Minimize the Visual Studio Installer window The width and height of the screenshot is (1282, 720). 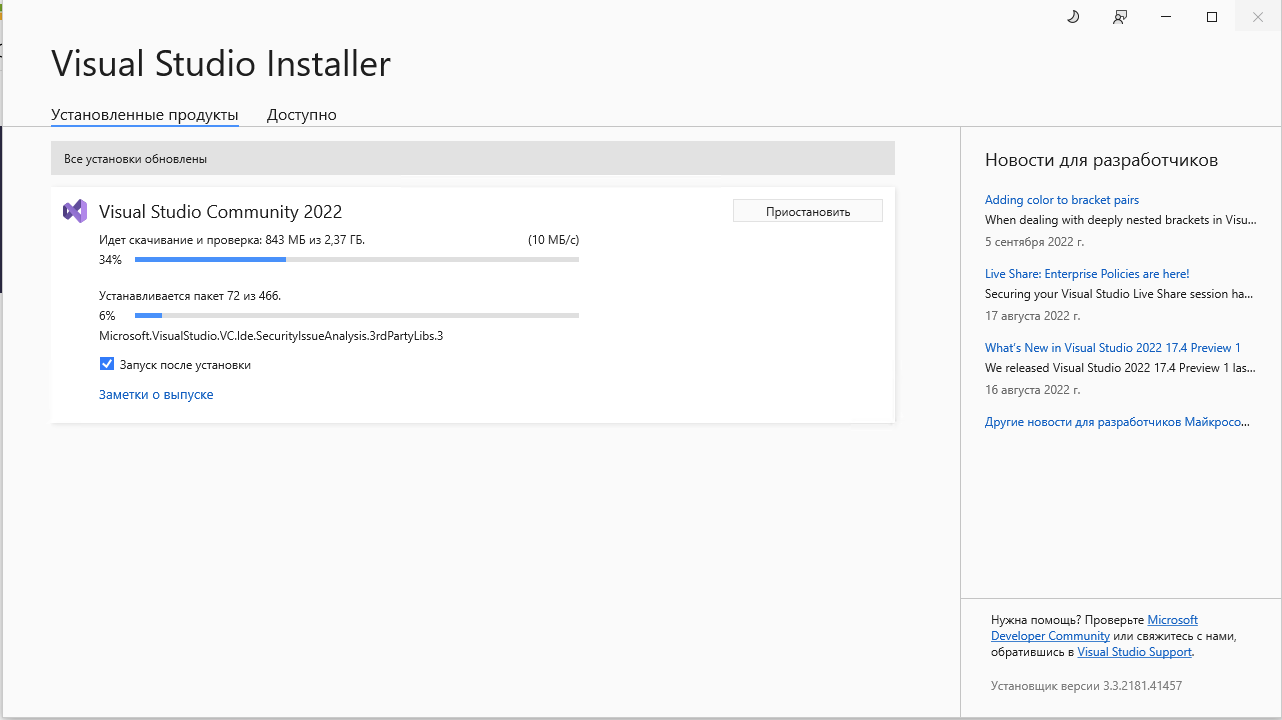[1166, 17]
